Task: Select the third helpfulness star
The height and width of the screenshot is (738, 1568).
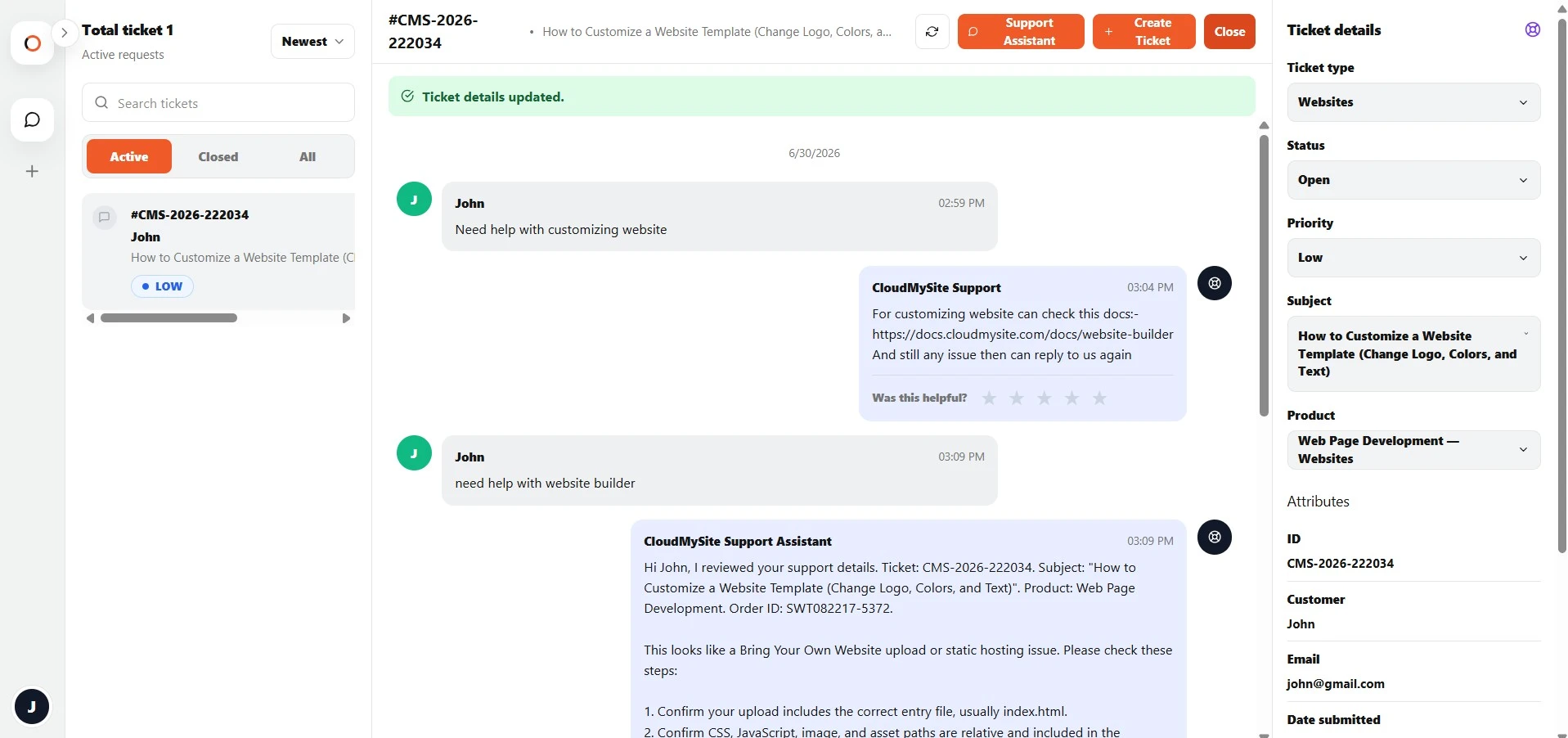Action: [x=1044, y=398]
